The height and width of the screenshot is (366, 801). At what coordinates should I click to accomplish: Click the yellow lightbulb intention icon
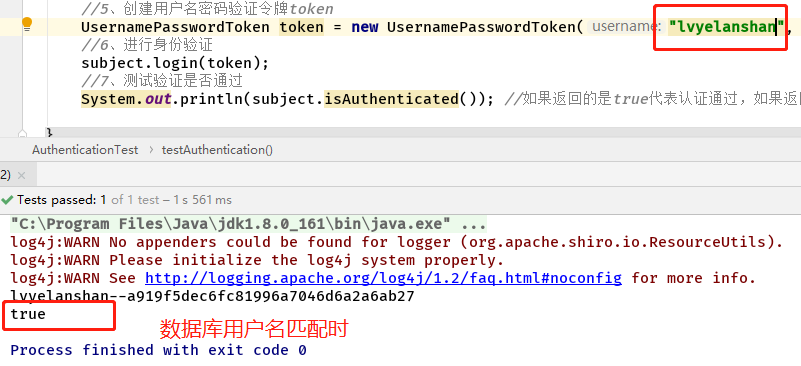[x=27, y=24]
